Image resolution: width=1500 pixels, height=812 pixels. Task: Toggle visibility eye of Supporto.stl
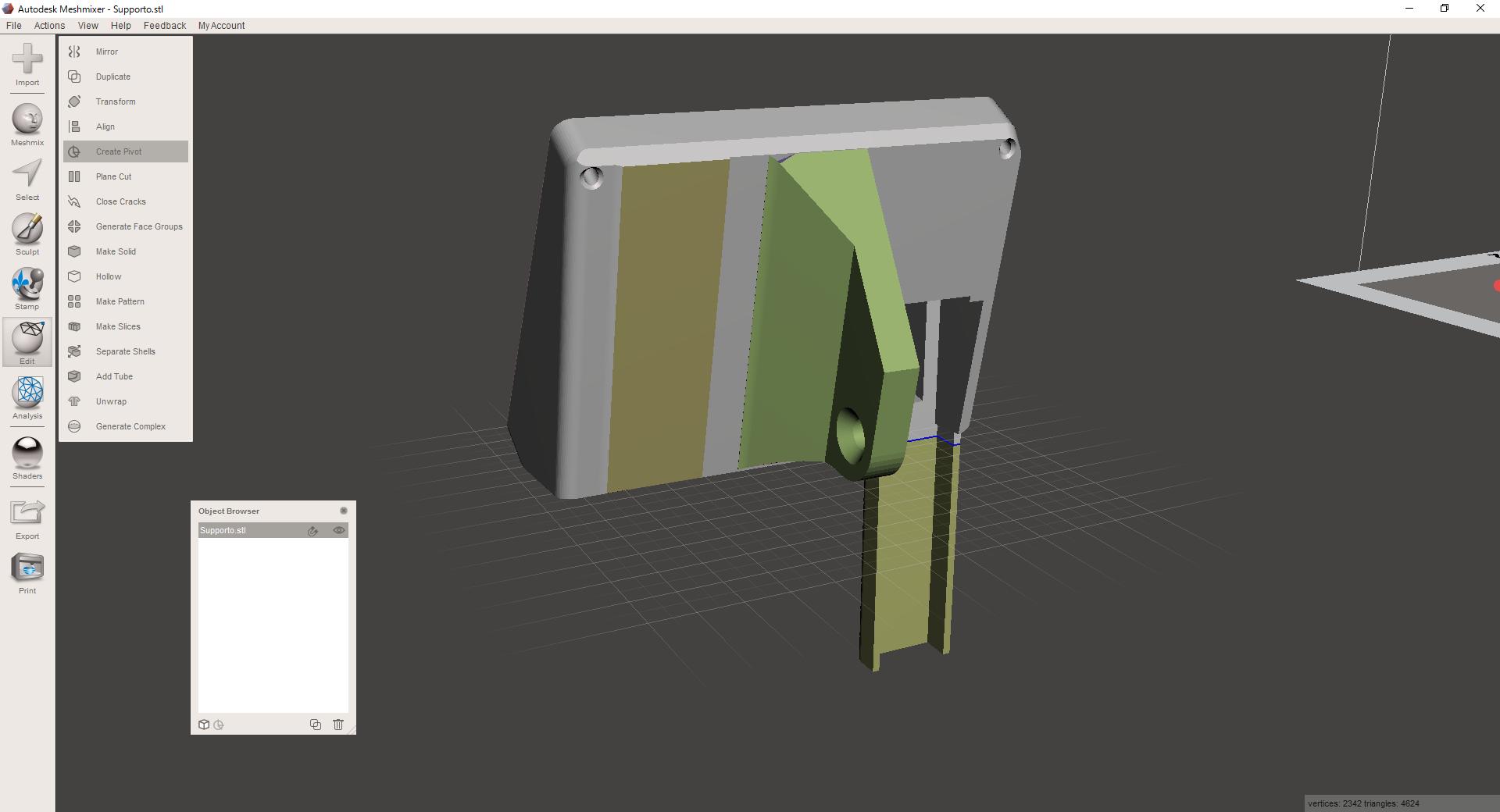pyautogui.click(x=339, y=530)
